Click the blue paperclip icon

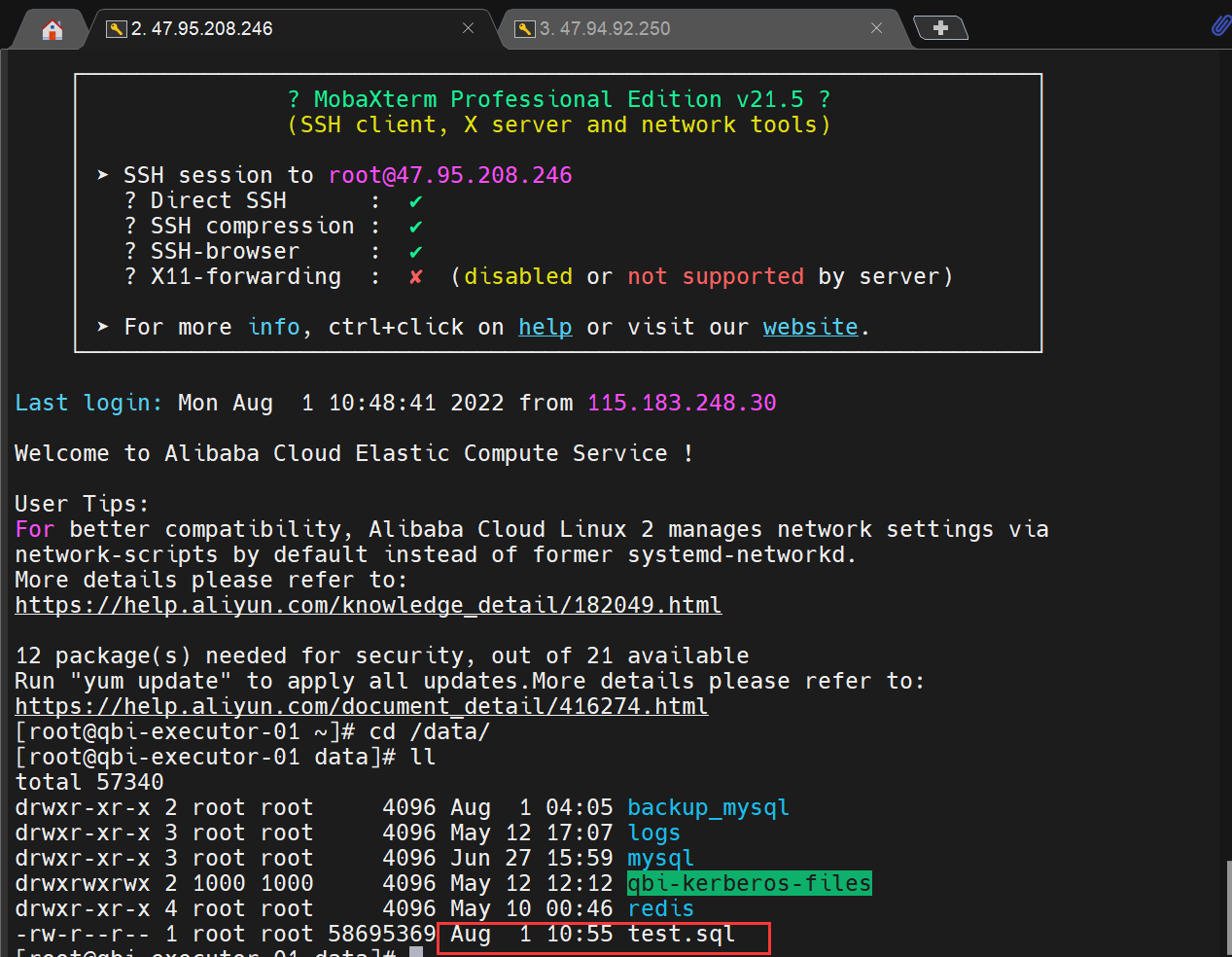[1220, 26]
